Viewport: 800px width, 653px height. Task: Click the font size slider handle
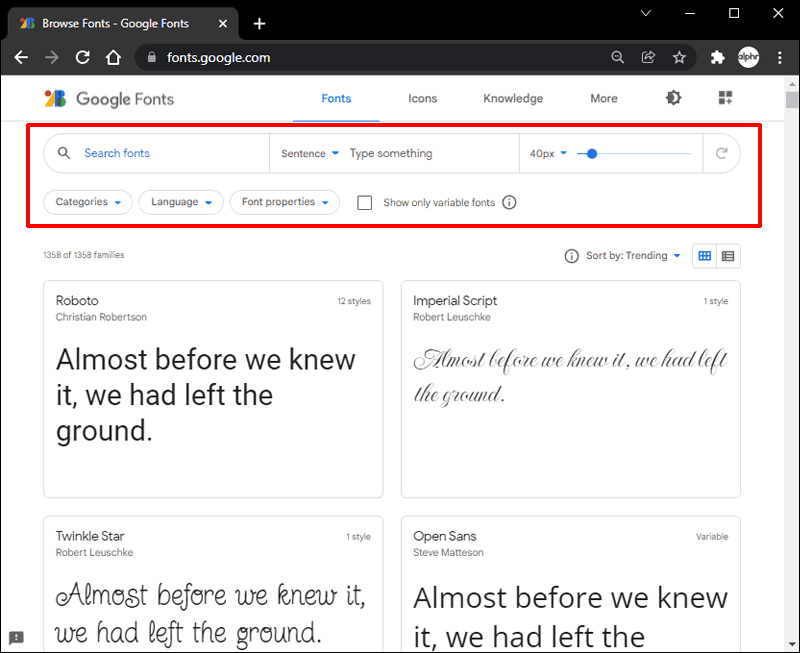pos(592,154)
